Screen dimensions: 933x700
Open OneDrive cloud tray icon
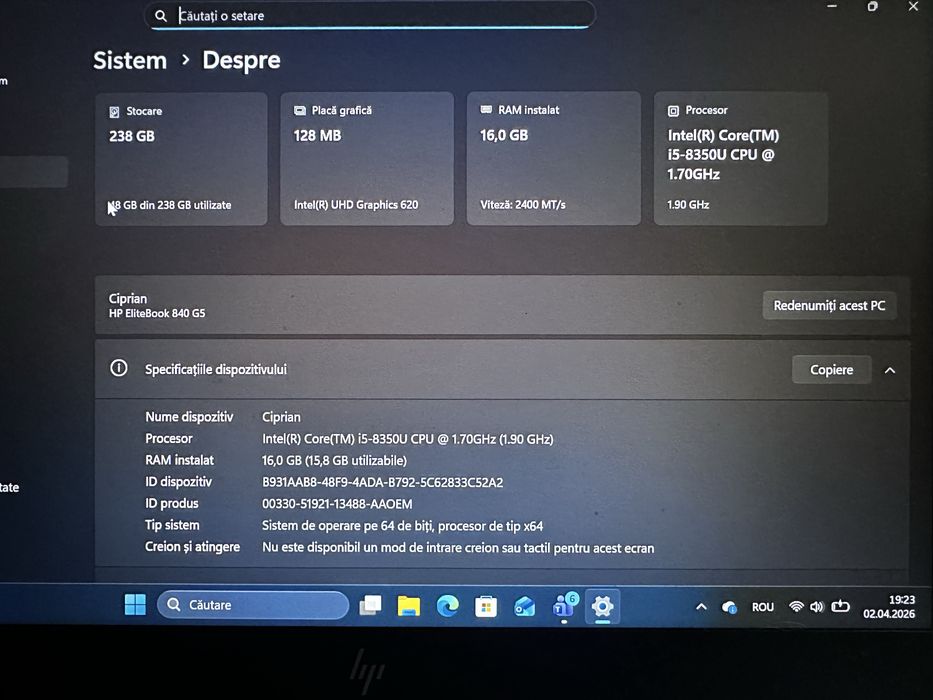(x=729, y=607)
